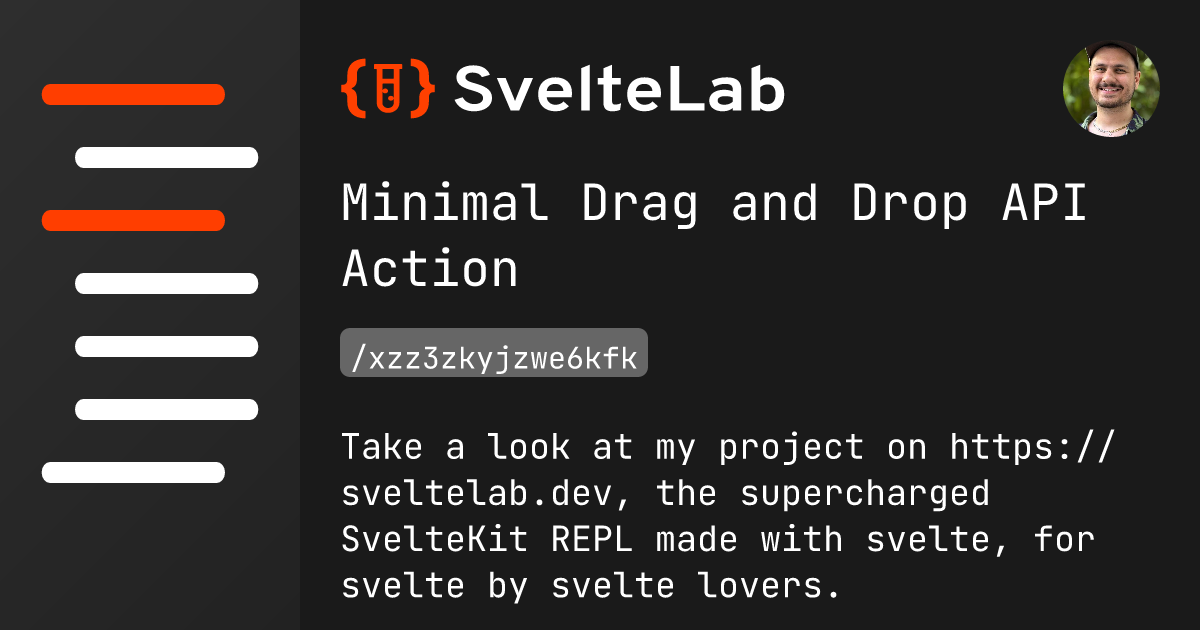The height and width of the screenshot is (630, 1200).
Task: Select the lower orange line in sidebar graphic
Action: (133, 220)
